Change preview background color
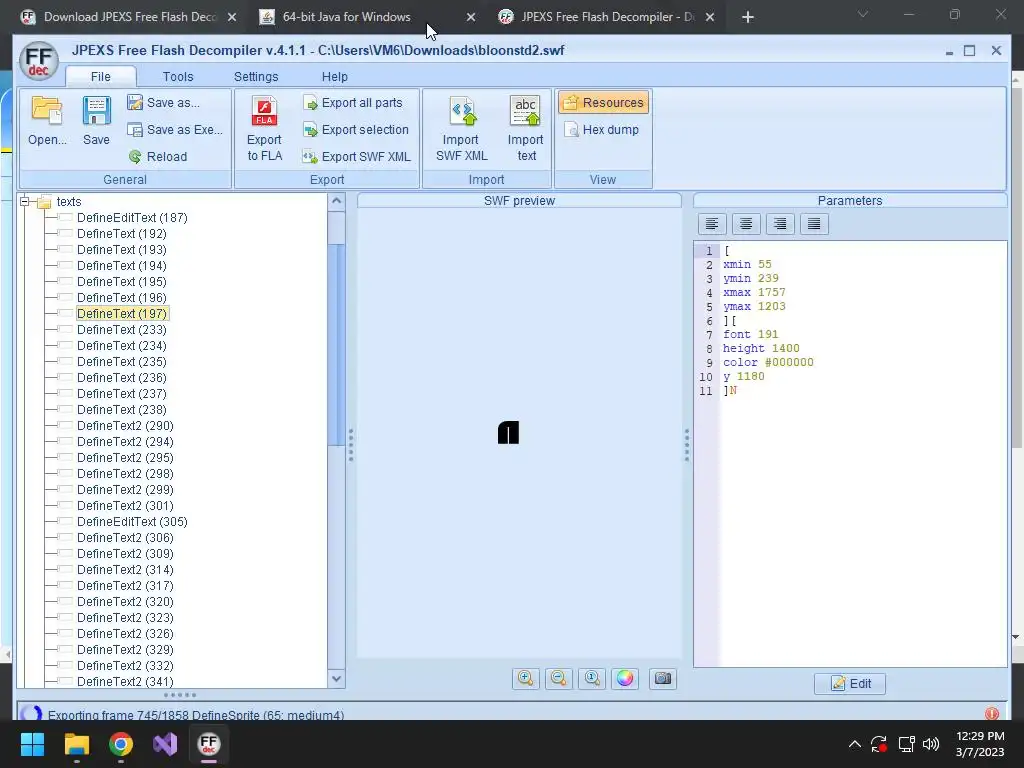The width and height of the screenshot is (1024, 768). (625, 679)
